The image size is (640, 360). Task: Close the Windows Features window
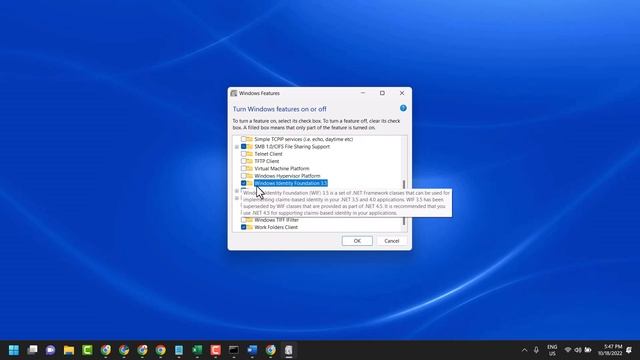click(x=402, y=93)
